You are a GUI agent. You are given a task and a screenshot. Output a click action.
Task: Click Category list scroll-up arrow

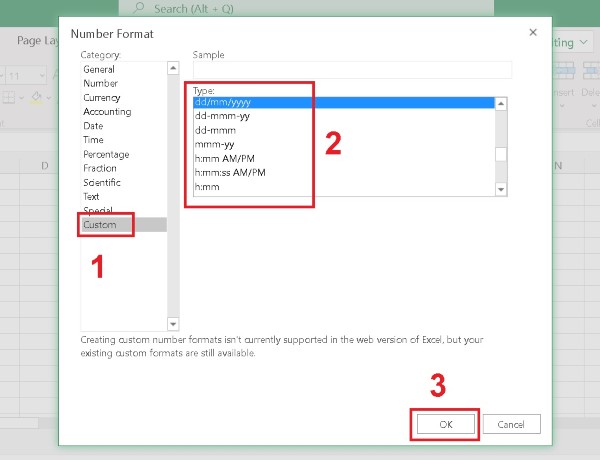[x=172, y=69]
